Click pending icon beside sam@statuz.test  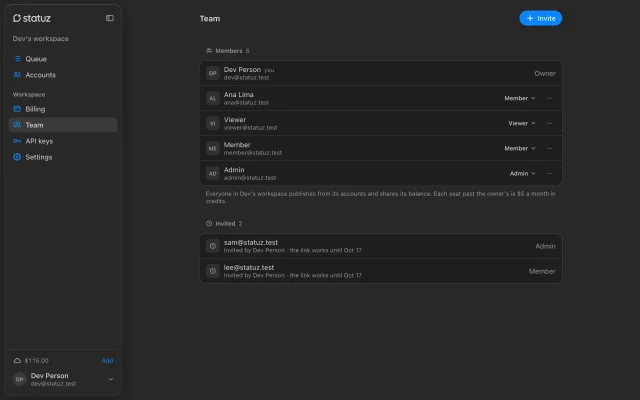click(x=213, y=246)
